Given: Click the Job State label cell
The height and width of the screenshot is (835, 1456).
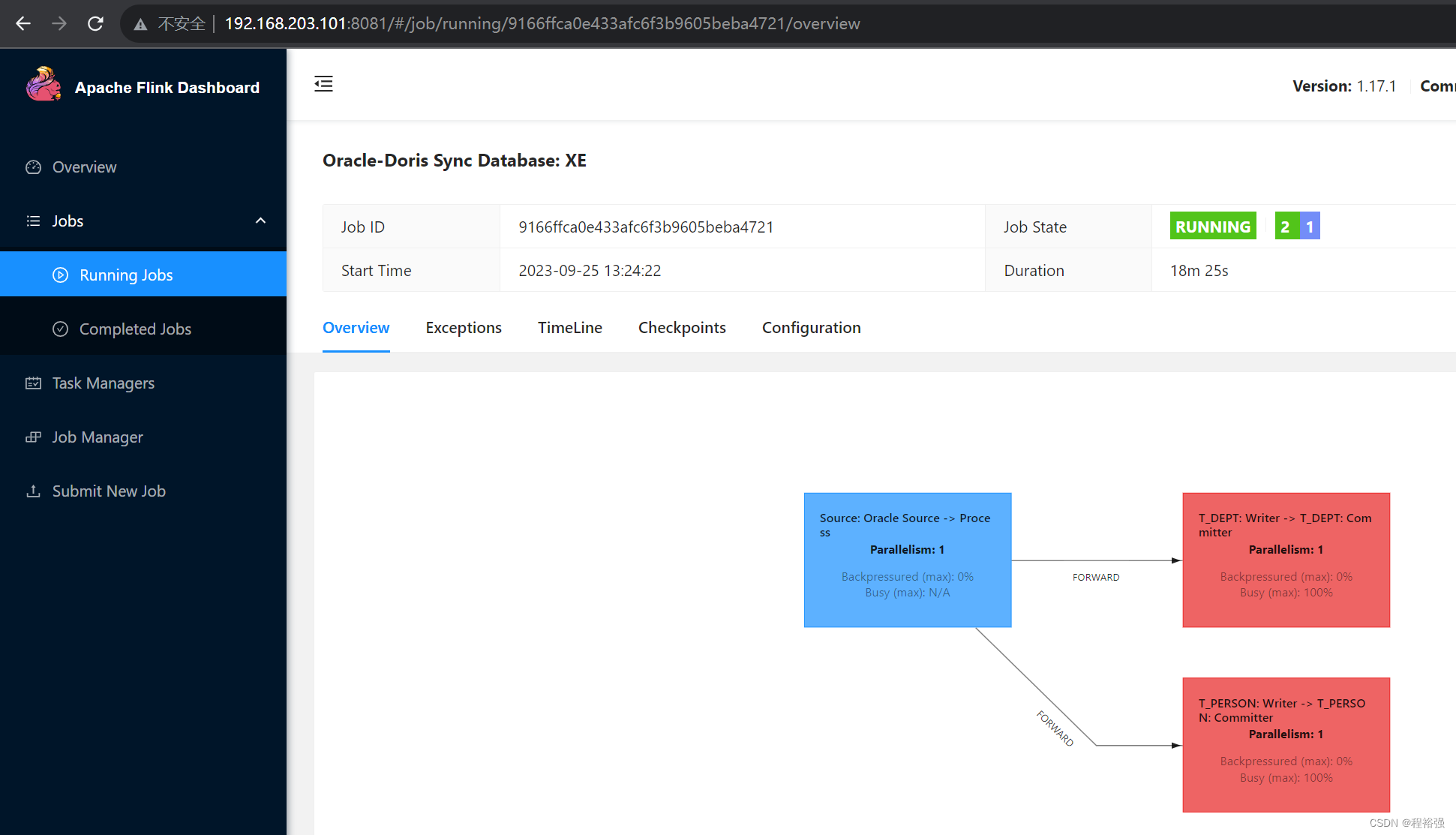Looking at the screenshot, I should (1068, 227).
